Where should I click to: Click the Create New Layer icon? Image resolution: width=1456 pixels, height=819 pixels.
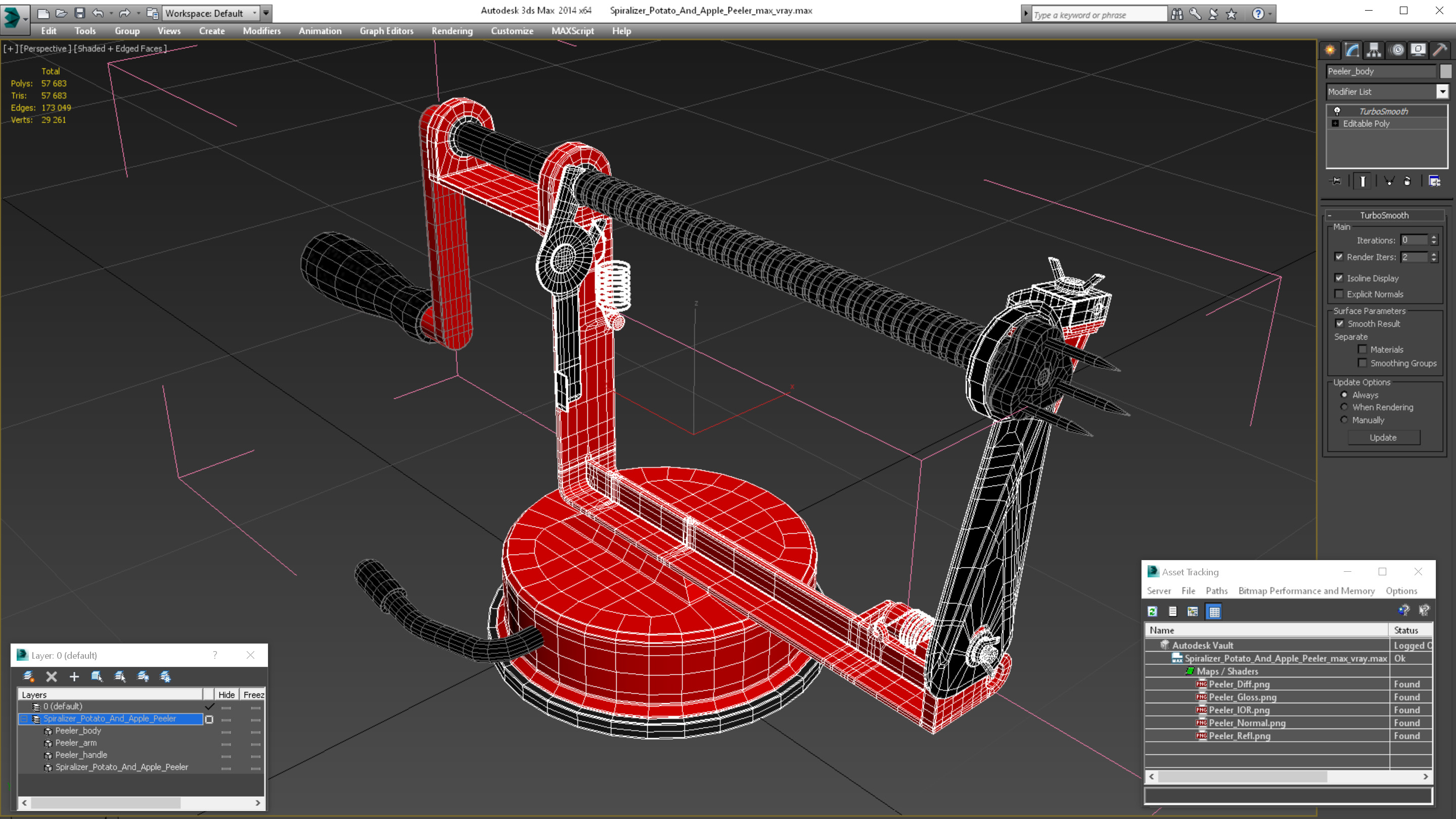[28, 676]
